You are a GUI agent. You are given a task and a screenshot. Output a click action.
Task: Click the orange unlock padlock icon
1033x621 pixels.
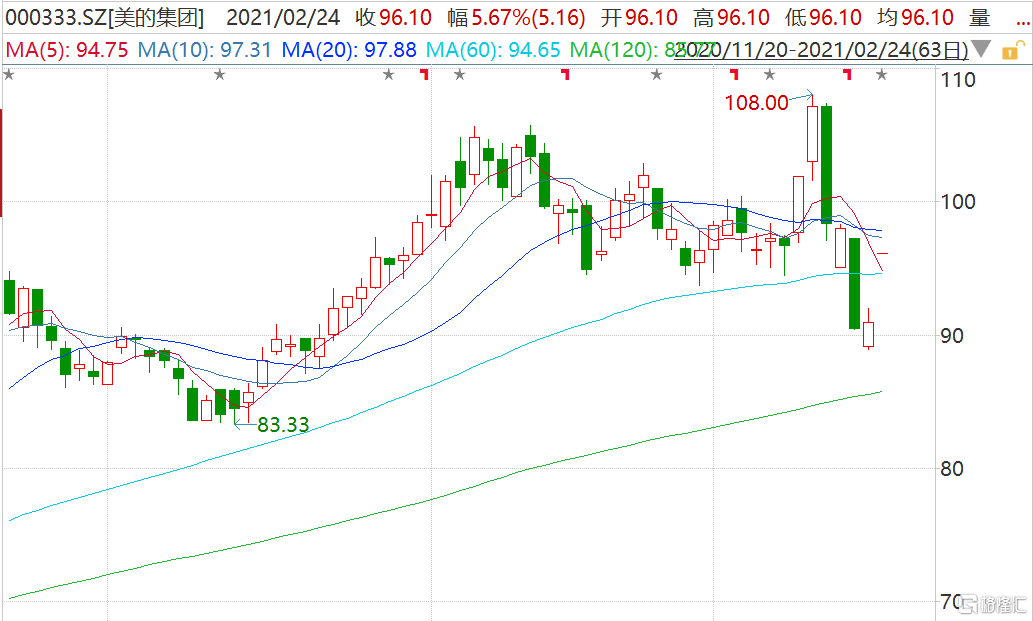1013,50
